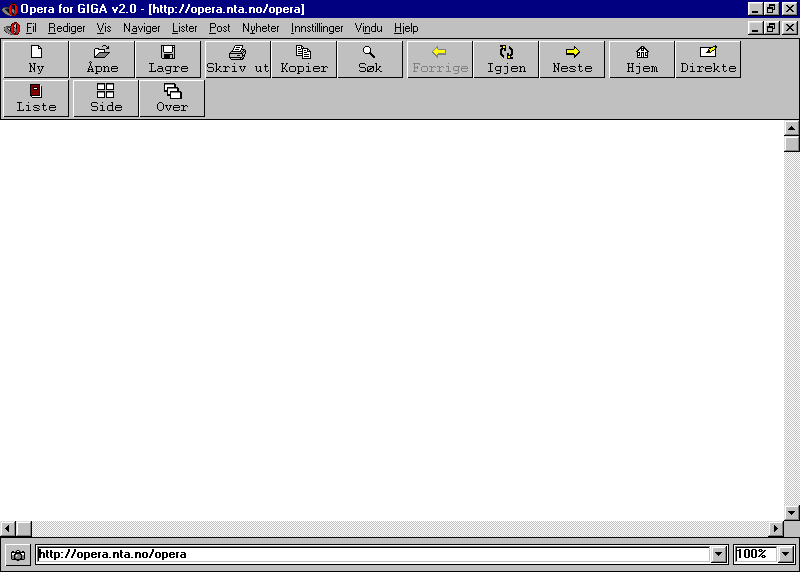Viewport: 800px width, 572px height.
Task: Click the Opera logo in the title bar
Action: click(10, 9)
